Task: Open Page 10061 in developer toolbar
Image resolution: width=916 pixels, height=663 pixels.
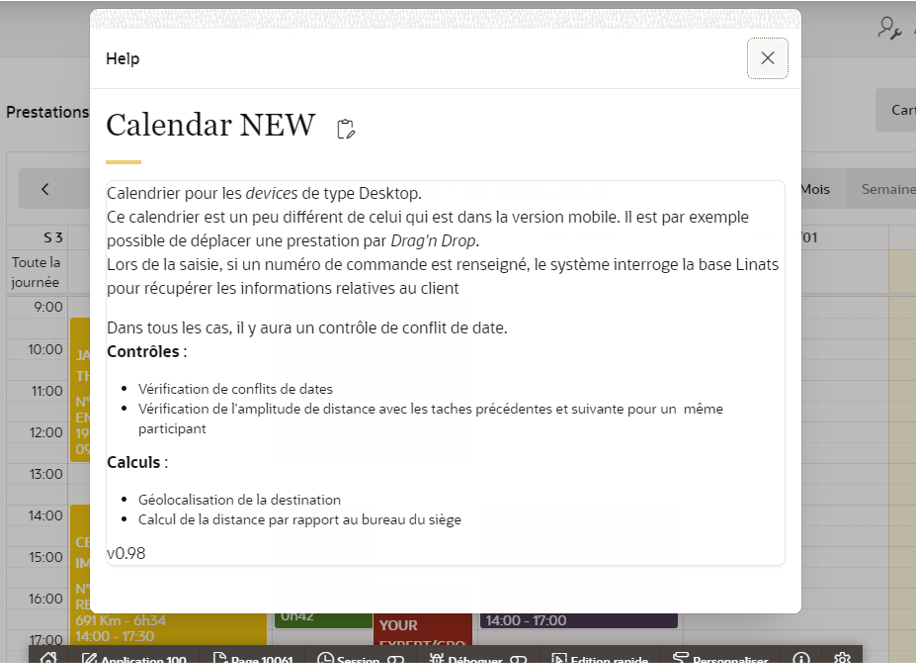Action: click(253, 658)
